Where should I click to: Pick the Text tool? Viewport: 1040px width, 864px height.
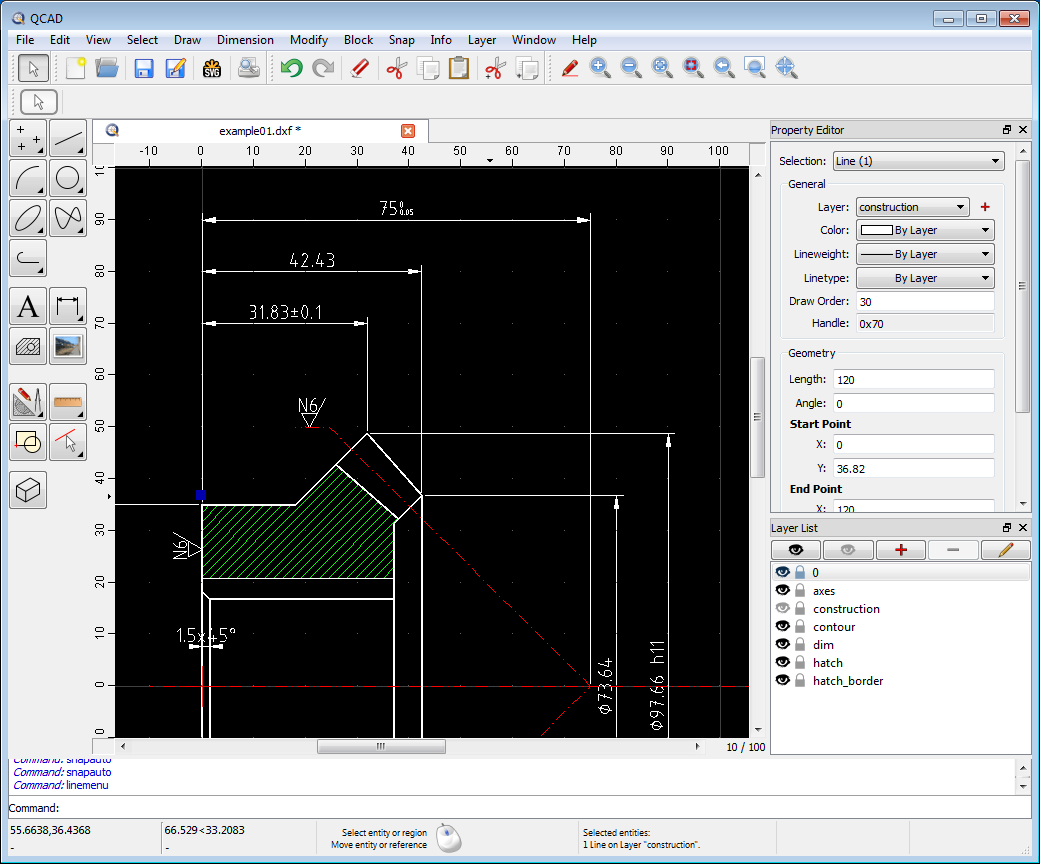click(x=28, y=306)
